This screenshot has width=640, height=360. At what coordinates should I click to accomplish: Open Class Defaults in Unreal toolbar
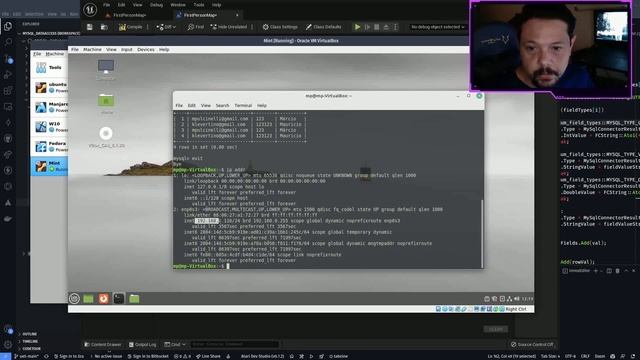coord(324,27)
